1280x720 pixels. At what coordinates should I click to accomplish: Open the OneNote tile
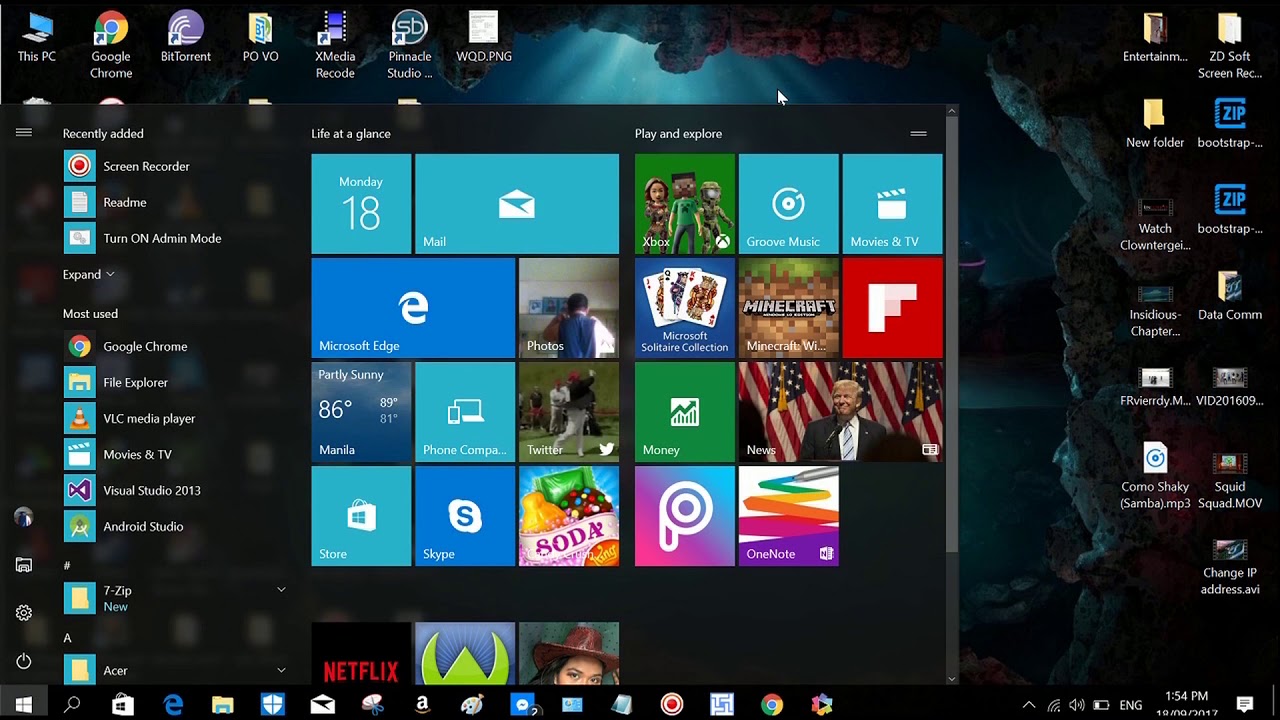click(x=789, y=516)
